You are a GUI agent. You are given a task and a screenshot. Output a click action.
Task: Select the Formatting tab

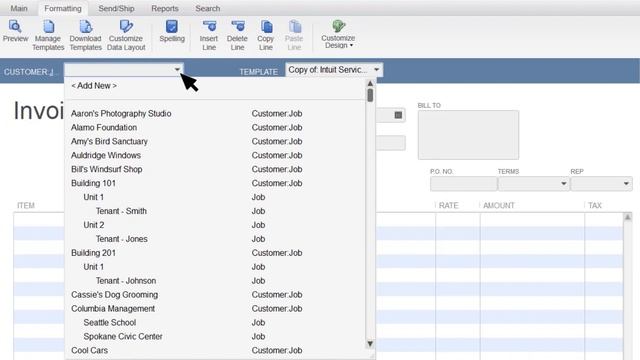pyautogui.click(x=63, y=8)
